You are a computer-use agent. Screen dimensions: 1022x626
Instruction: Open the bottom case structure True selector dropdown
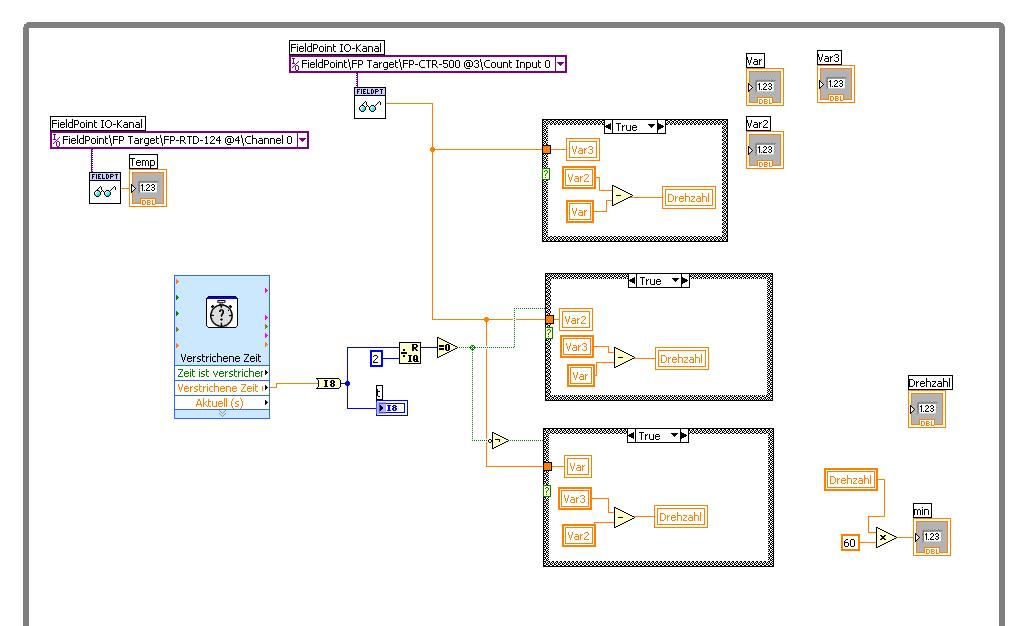(x=675, y=436)
